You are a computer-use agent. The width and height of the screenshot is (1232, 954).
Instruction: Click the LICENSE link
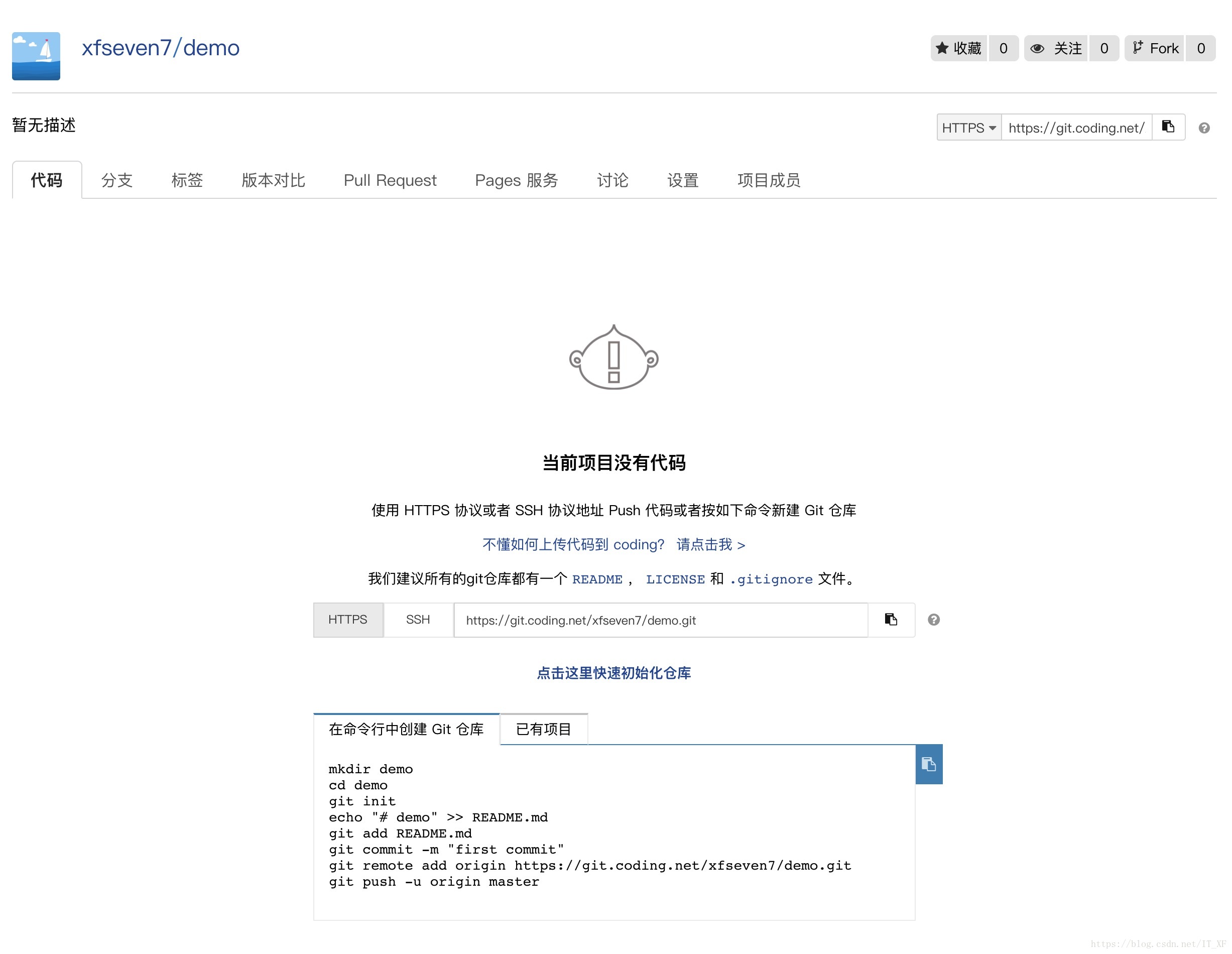pyautogui.click(x=675, y=579)
